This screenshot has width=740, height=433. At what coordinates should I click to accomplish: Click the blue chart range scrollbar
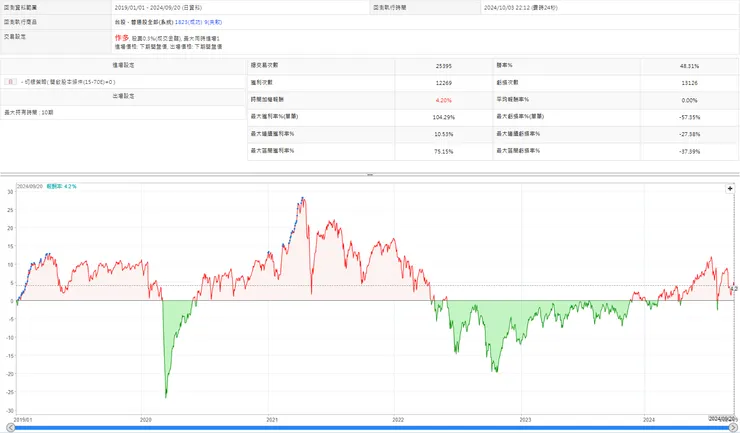(x=371, y=428)
